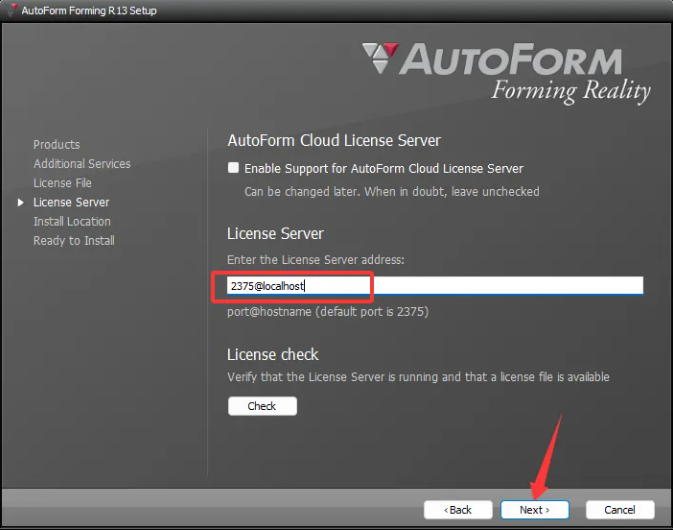Go to Additional Services step
This screenshot has height=530, width=673.
[82, 164]
